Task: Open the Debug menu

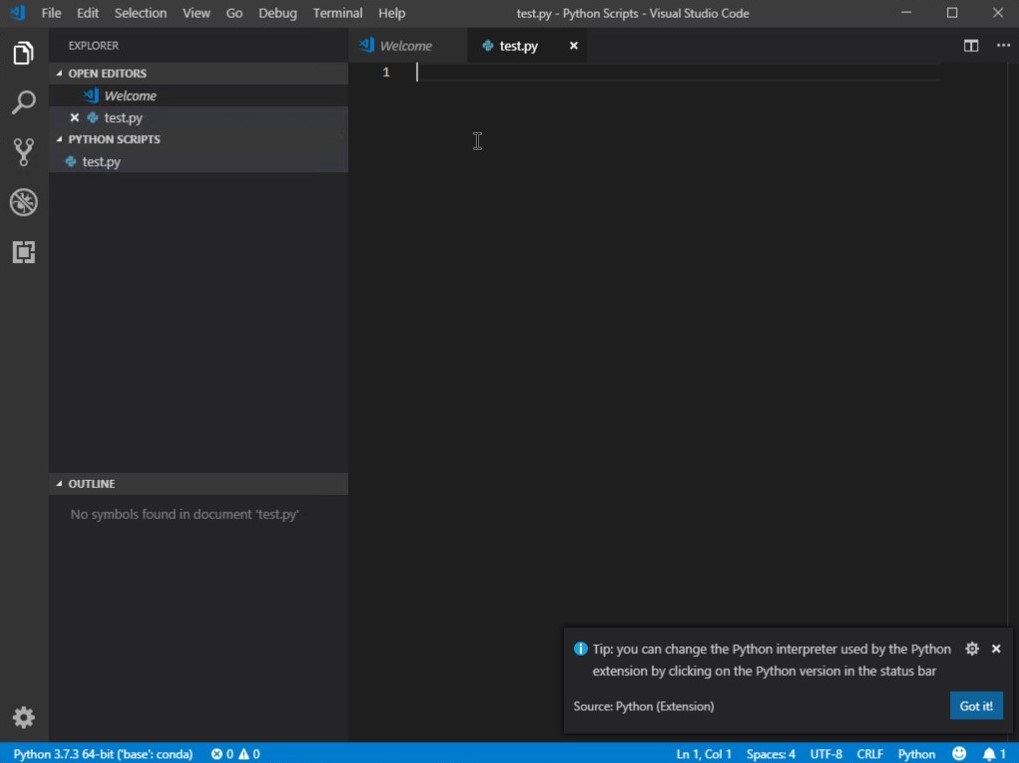Action: tap(277, 13)
